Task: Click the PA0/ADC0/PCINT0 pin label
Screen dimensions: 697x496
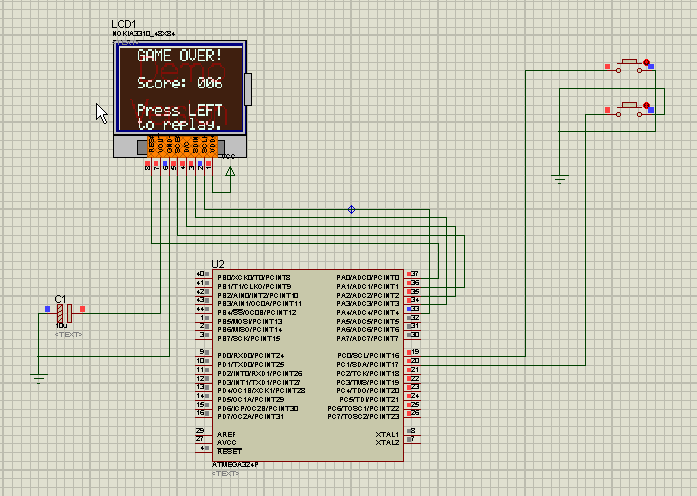Action: [368, 277]
